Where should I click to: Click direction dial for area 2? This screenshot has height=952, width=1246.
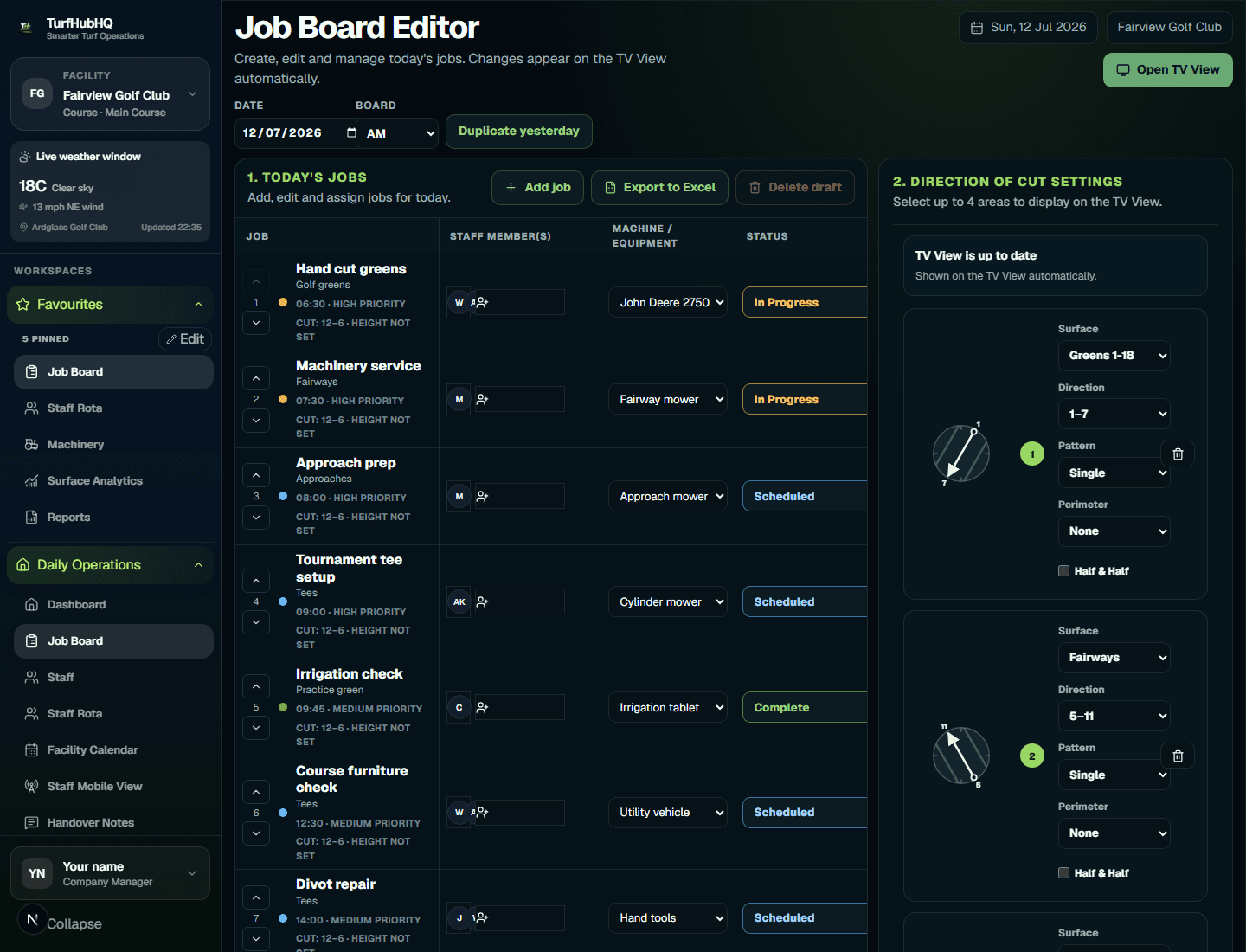point(961,756)
